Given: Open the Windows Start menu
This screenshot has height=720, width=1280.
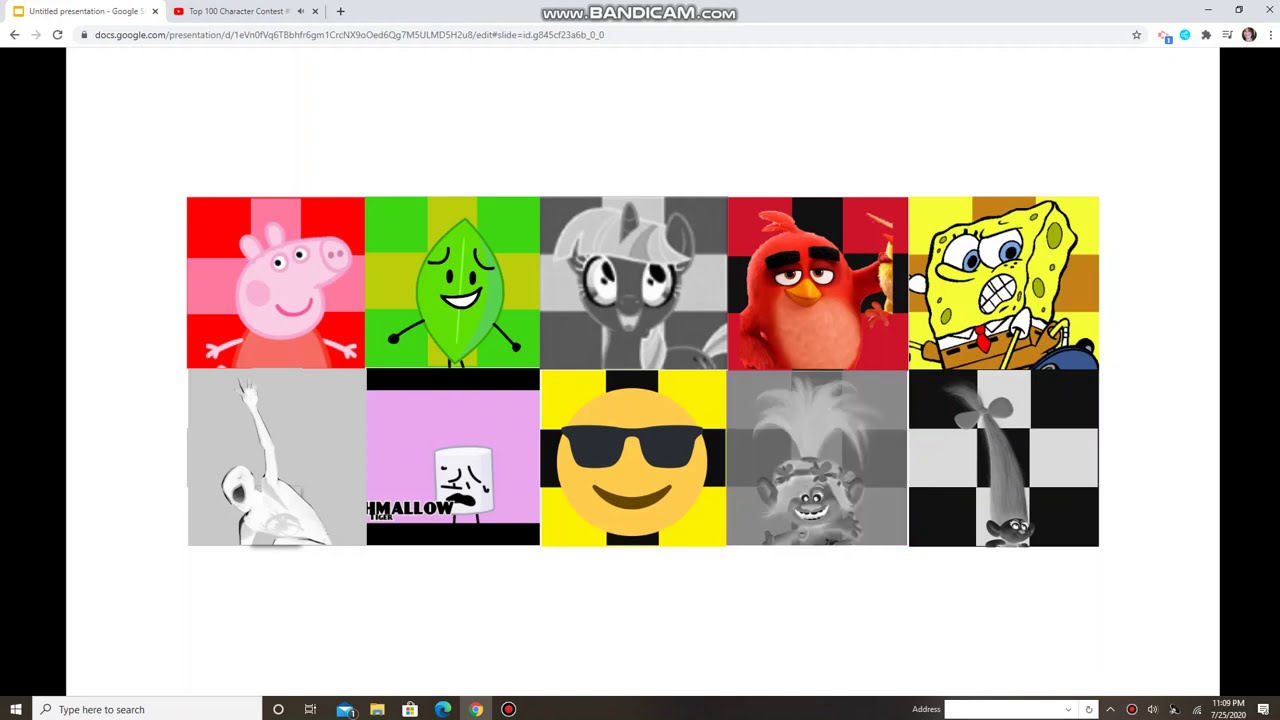Looking at the screenshot, I should [15, 709].
